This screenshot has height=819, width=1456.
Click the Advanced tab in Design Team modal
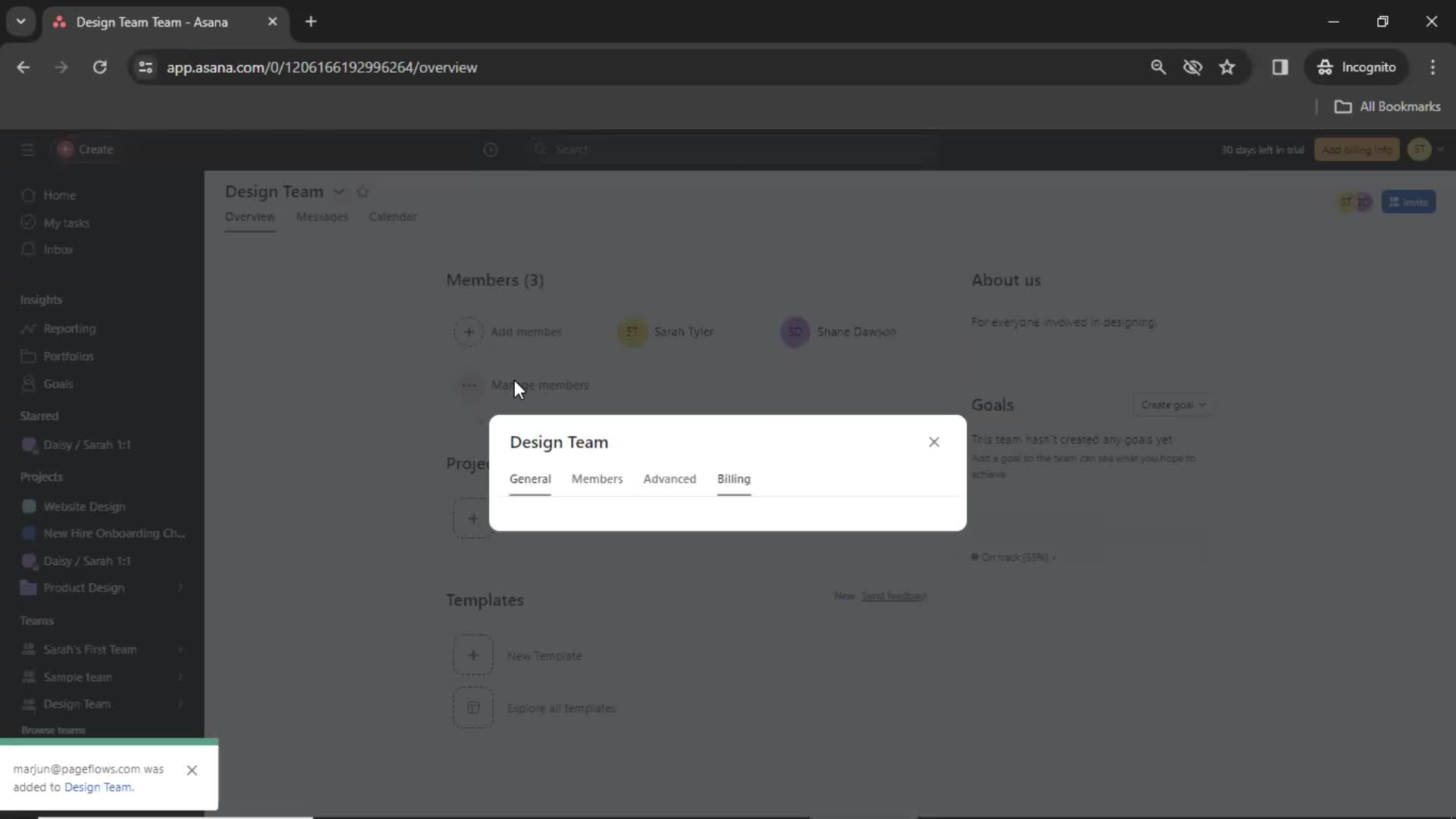coord(670,478)
